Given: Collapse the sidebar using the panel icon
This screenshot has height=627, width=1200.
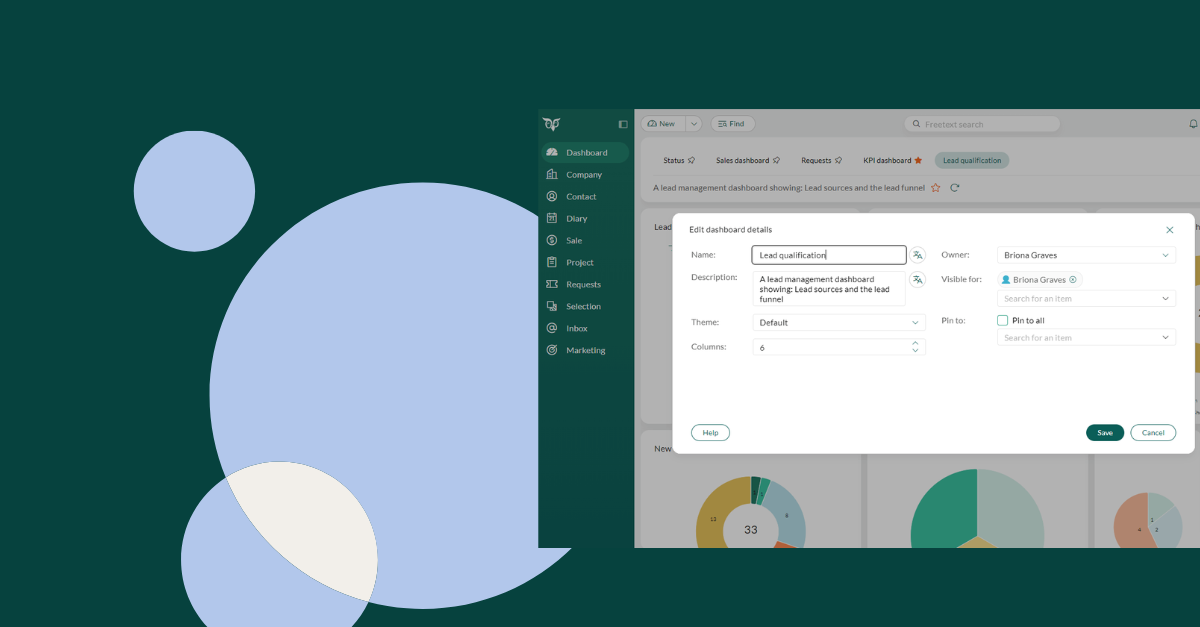Looking at the screenshot, I should (x=623, y=124).
